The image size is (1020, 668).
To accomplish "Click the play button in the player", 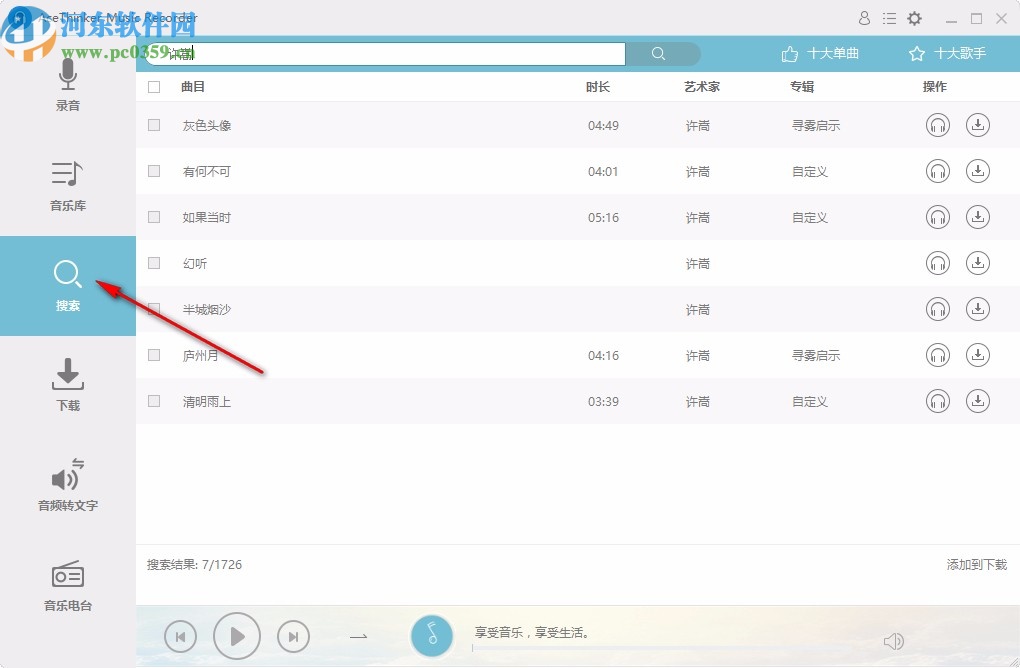I will (237, 636).
